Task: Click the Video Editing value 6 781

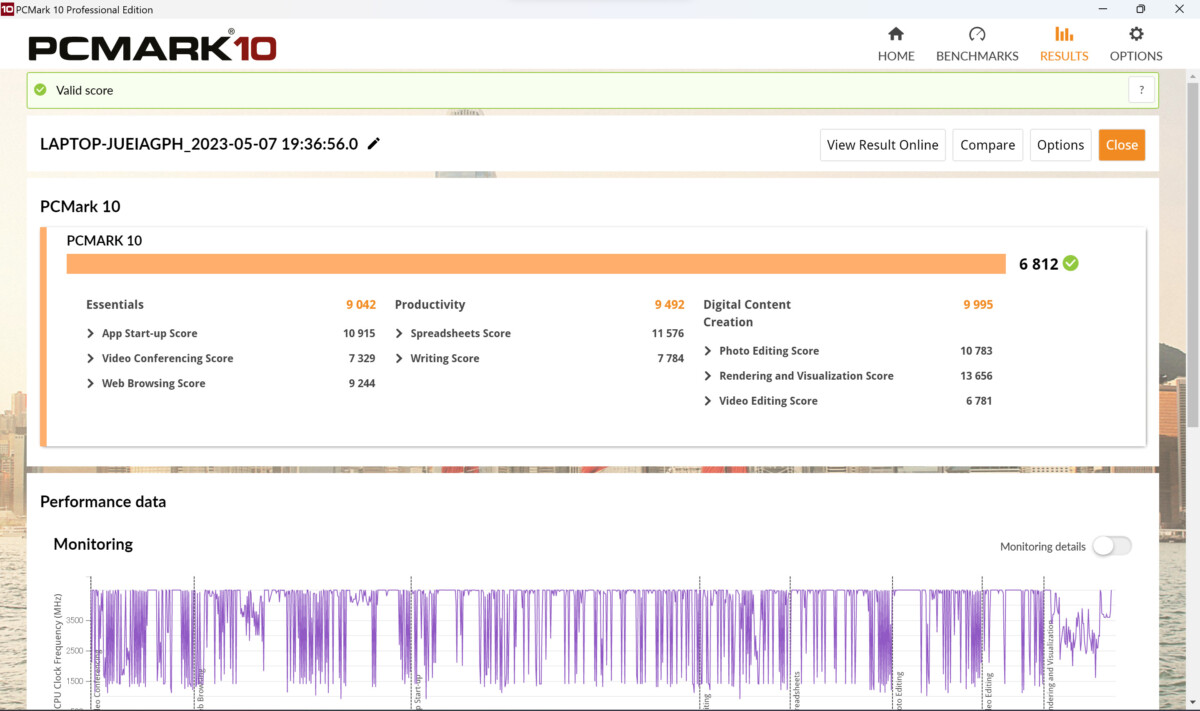Action: click(x=980, y=401)
